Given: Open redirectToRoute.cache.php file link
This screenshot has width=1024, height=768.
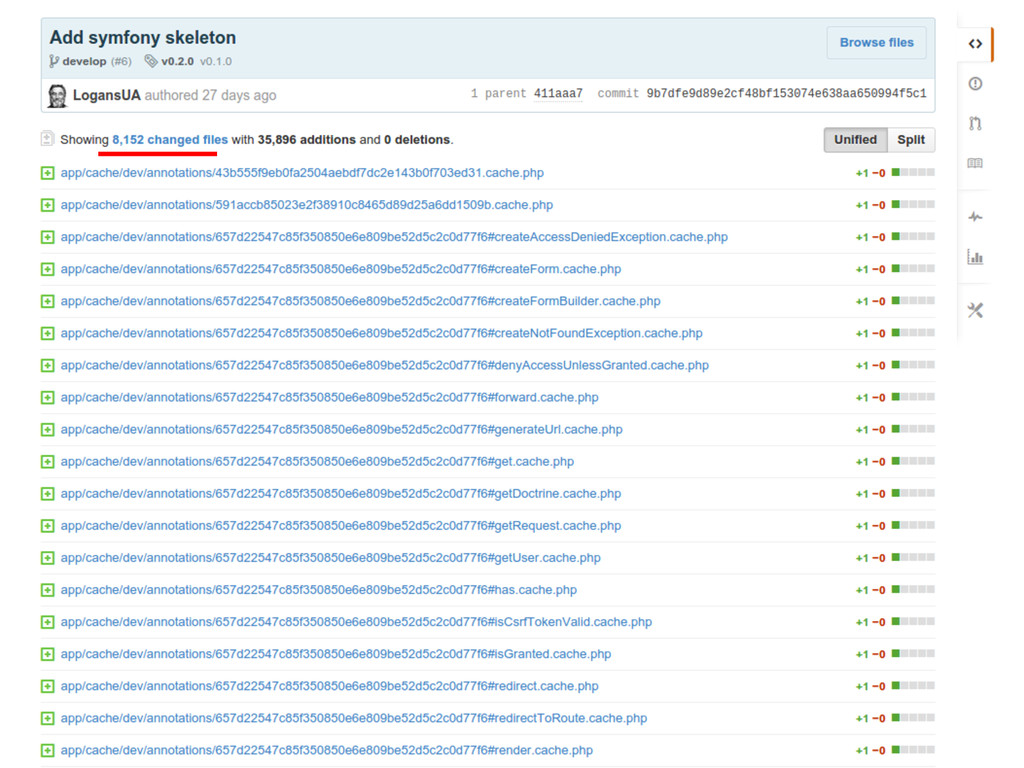Looking at the screenshot, I should 353,718.
